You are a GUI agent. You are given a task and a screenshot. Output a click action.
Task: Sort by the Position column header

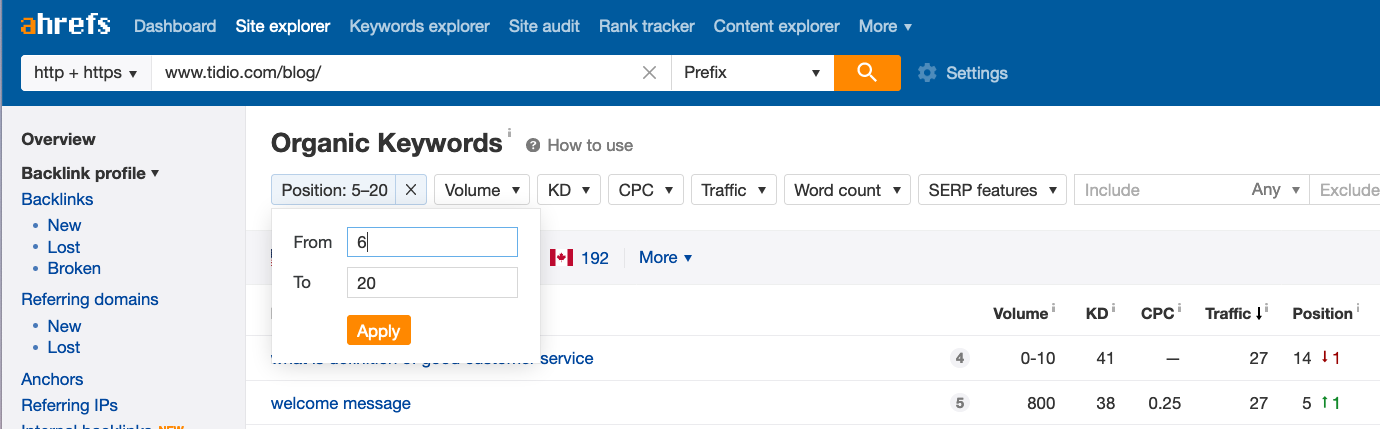point(1322,313)
